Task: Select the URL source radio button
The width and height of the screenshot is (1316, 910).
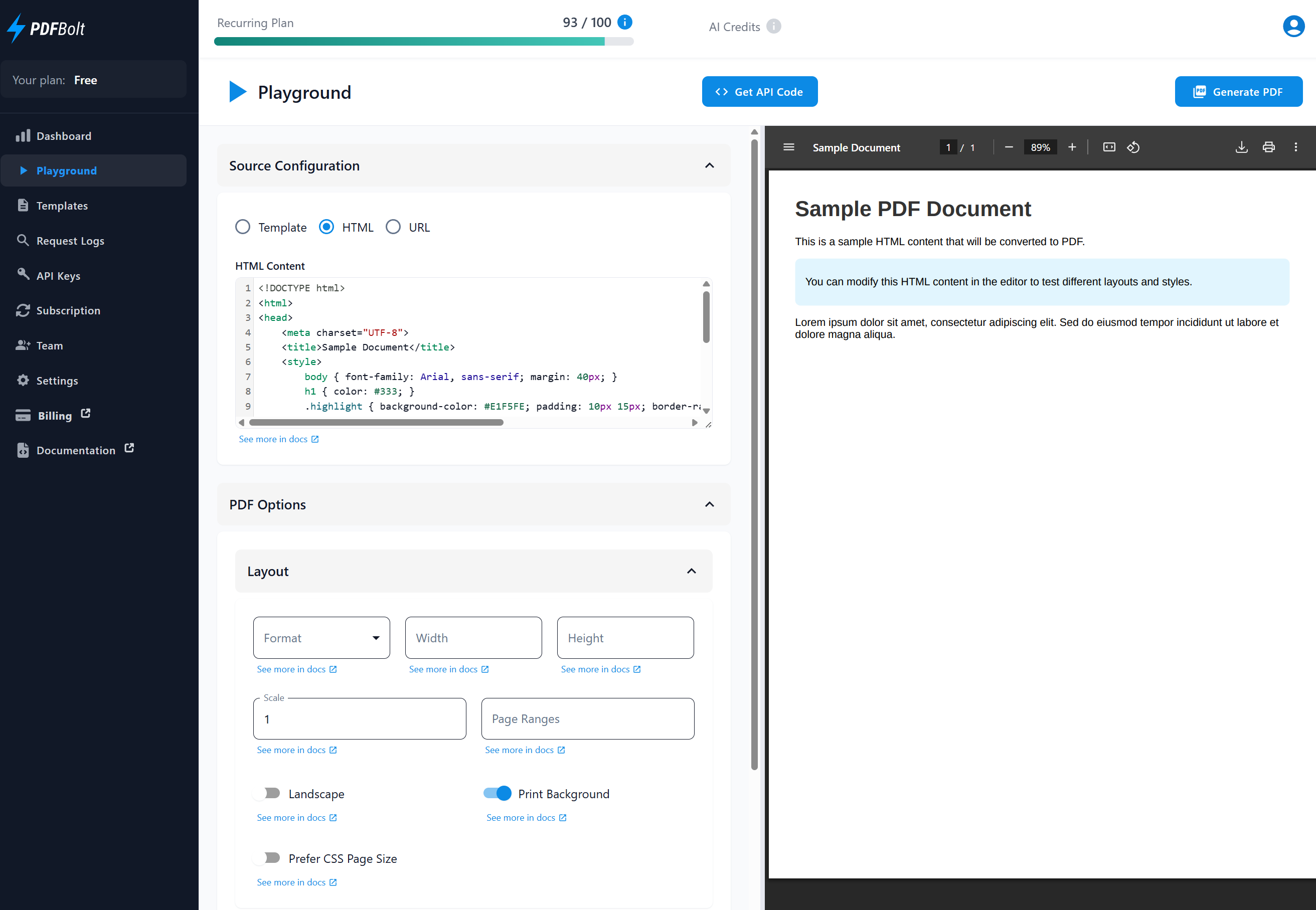Action: (393, 227)
